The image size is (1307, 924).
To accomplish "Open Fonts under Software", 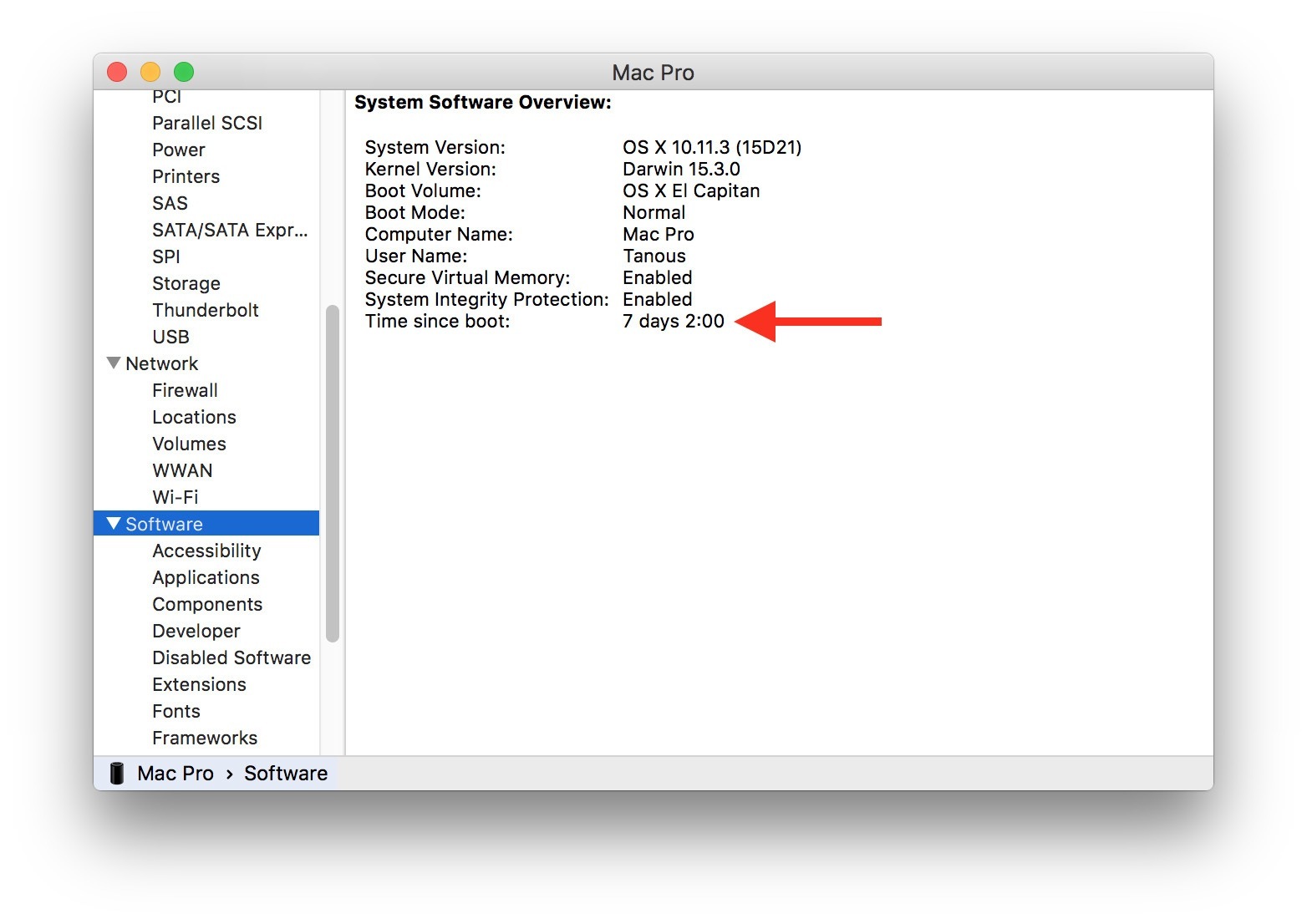I will [176, 711].
